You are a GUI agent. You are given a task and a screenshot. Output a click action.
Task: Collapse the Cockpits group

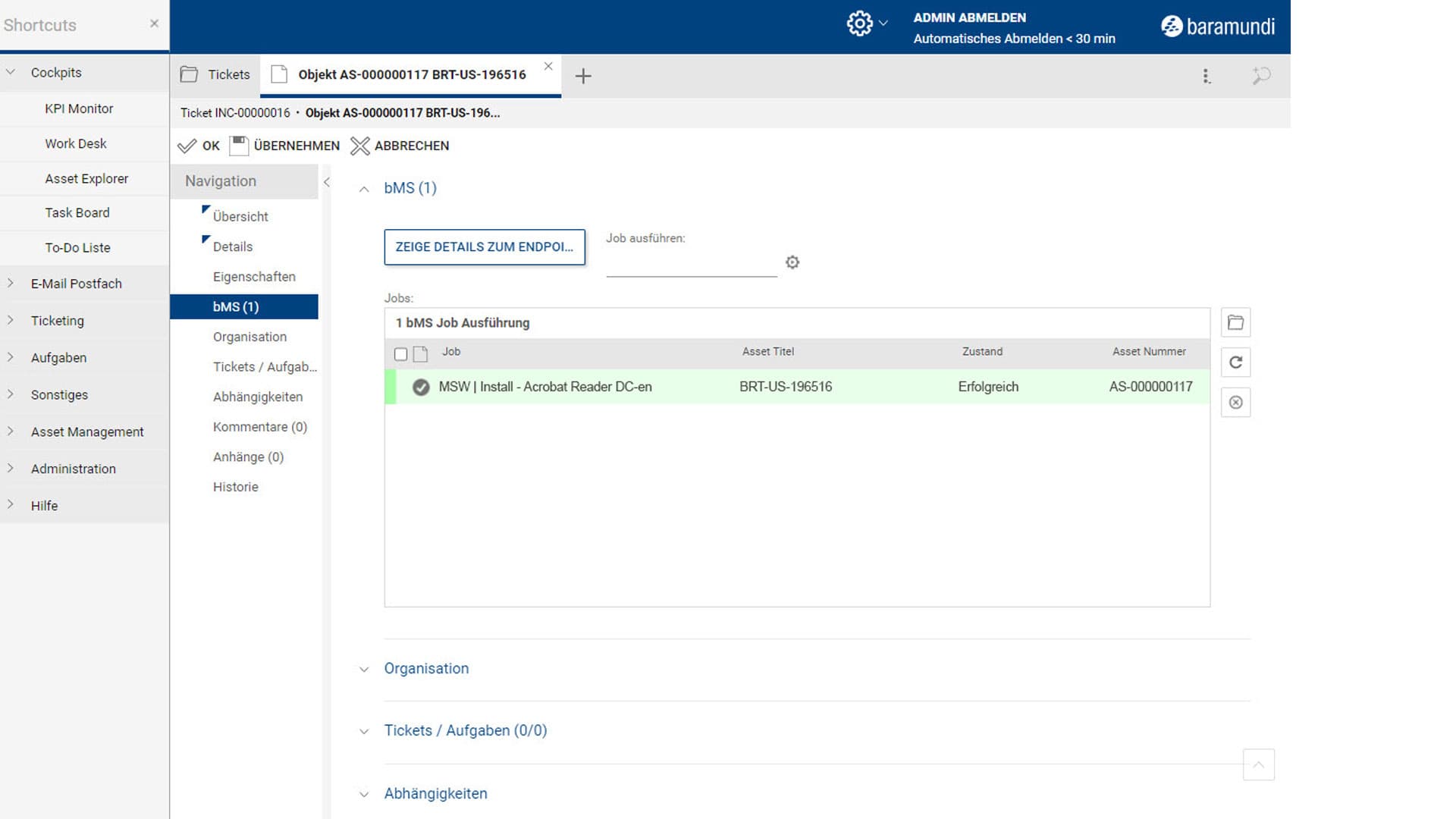point(11,72)
